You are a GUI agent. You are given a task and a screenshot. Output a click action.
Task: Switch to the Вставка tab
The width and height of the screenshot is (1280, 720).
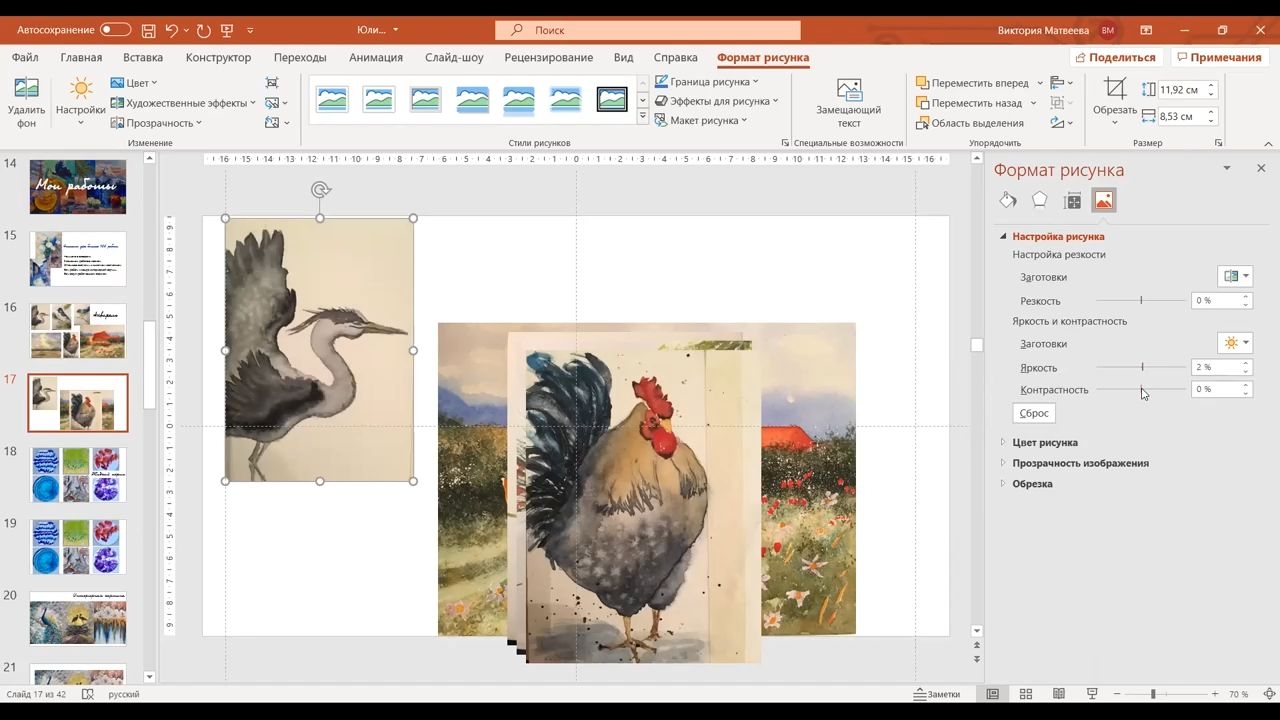[143, 57]
